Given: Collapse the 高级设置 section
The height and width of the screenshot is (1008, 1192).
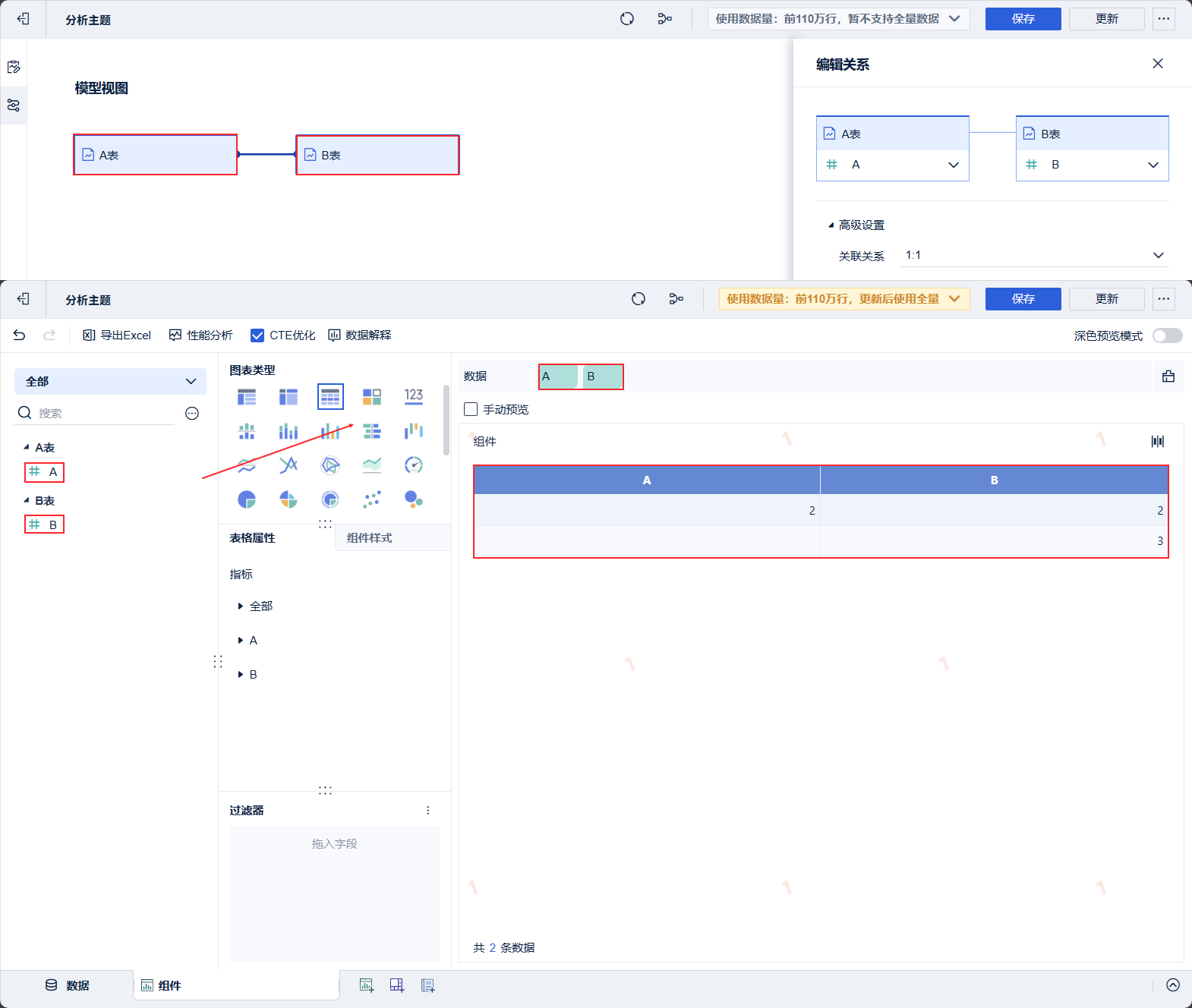Looking at the screenshot, I should 831,225.
